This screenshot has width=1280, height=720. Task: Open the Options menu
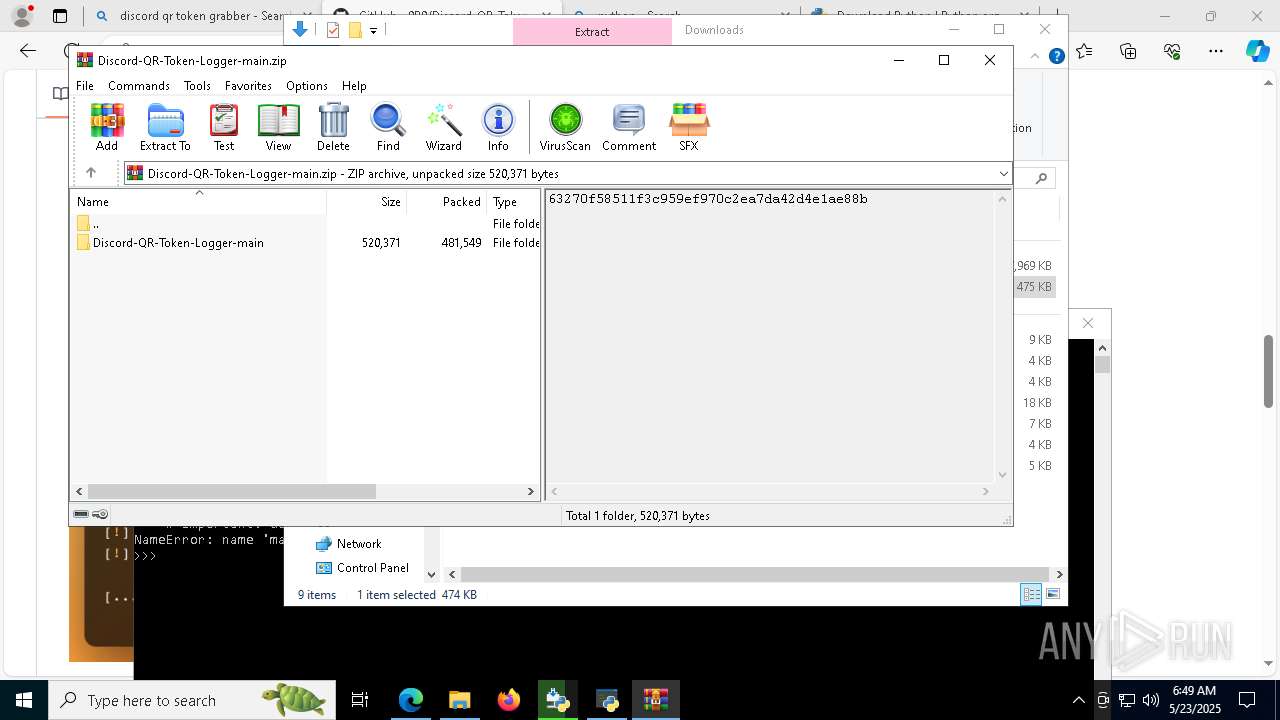pos(307,86)
